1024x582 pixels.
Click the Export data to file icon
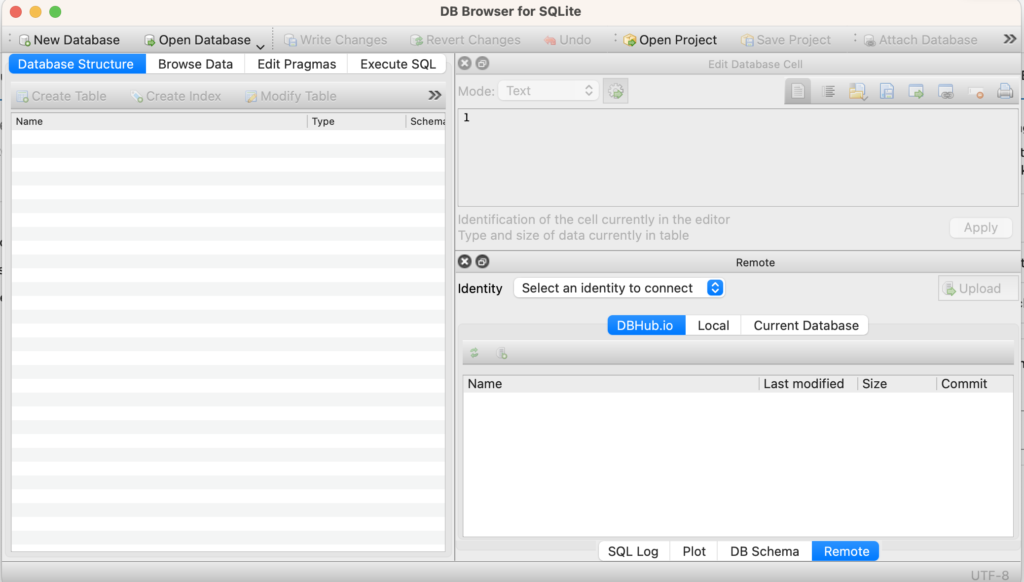887,91
